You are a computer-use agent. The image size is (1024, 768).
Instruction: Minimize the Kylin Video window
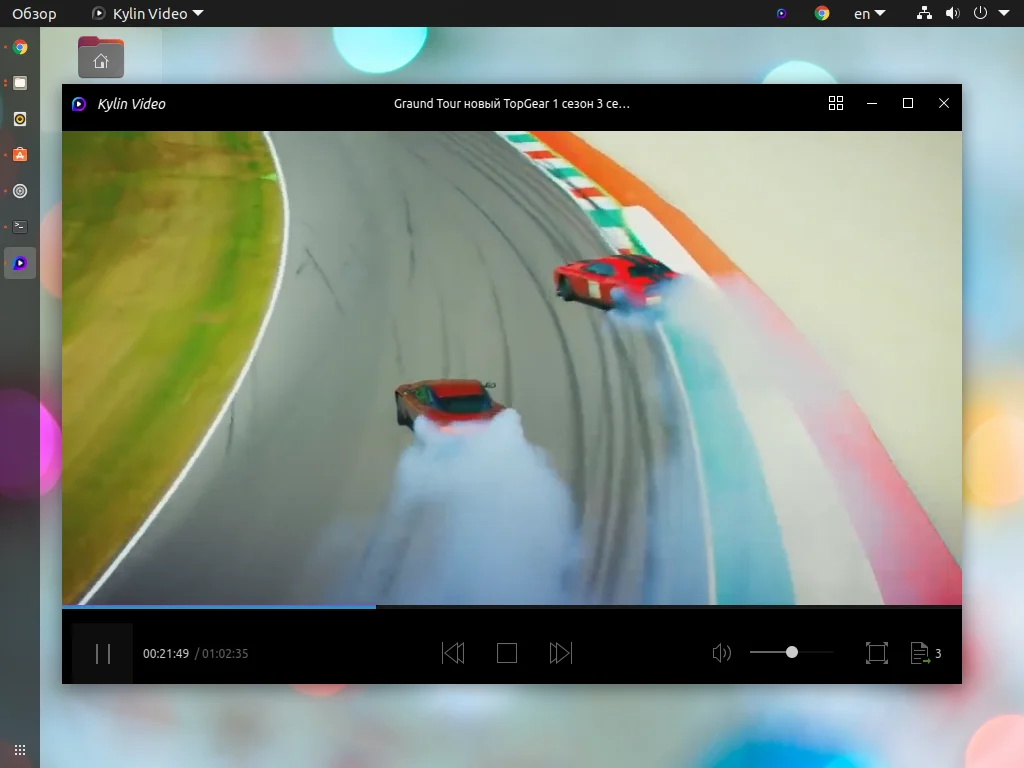(x=872, y=103)
